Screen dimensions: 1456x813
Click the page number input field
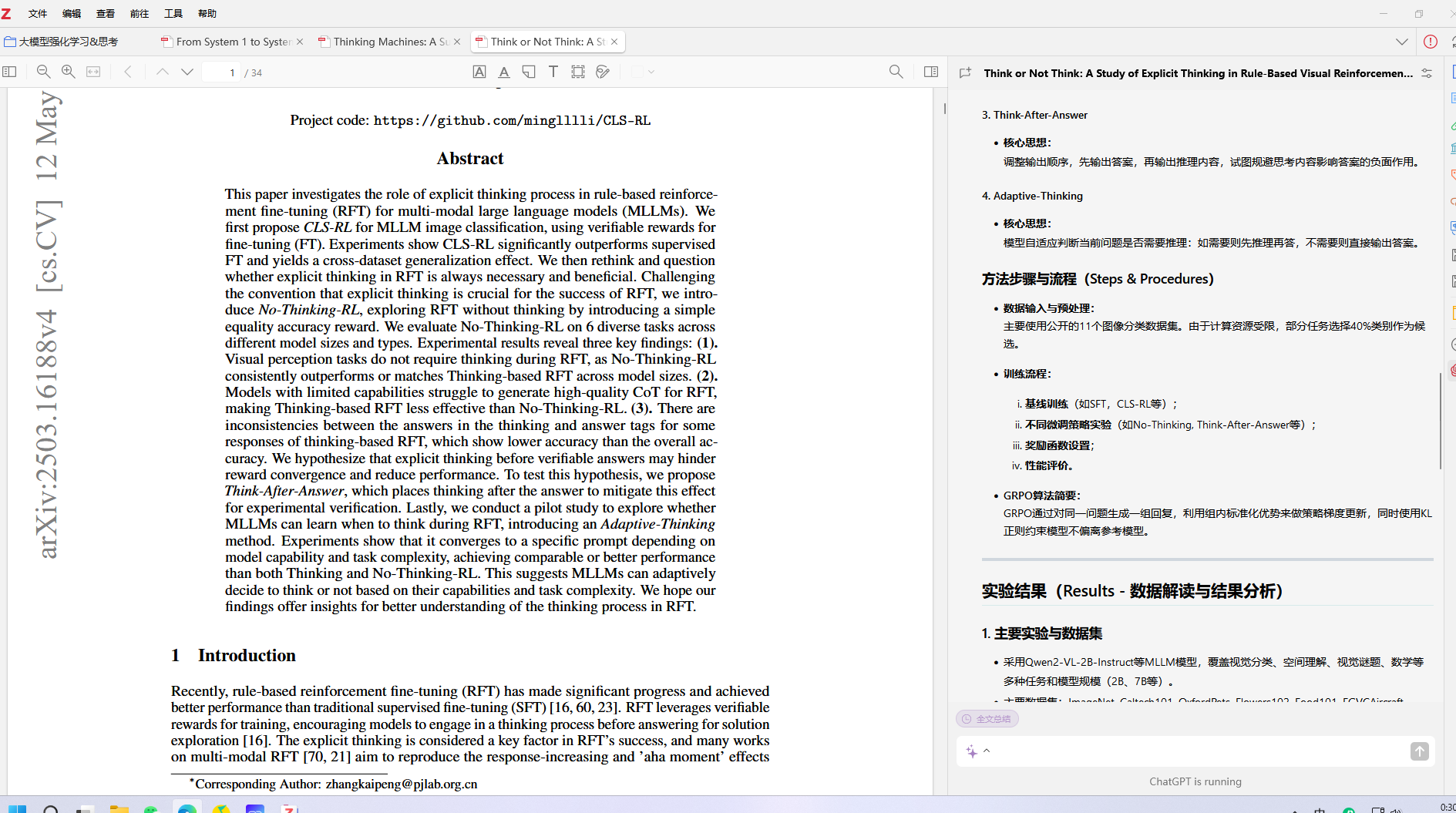coord(221,72)
